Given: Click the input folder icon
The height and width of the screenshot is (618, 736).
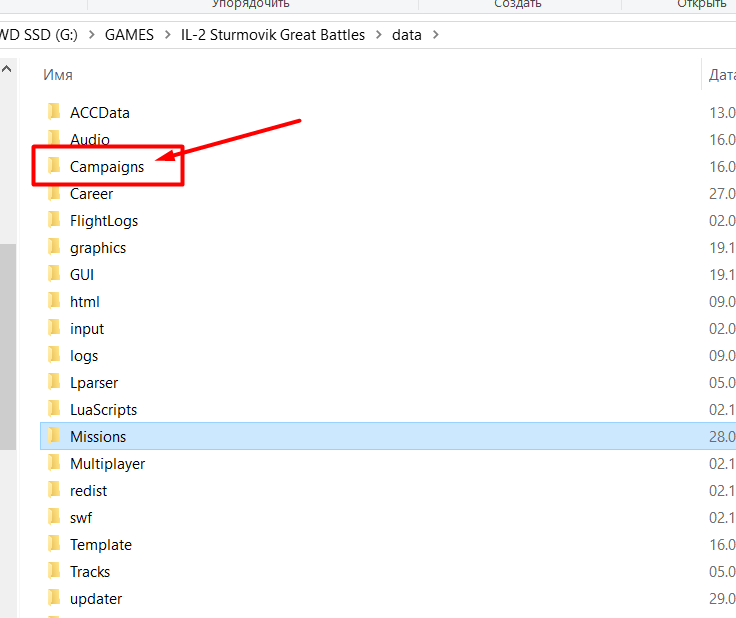Looking at the screenshot, I should point(54,328).
